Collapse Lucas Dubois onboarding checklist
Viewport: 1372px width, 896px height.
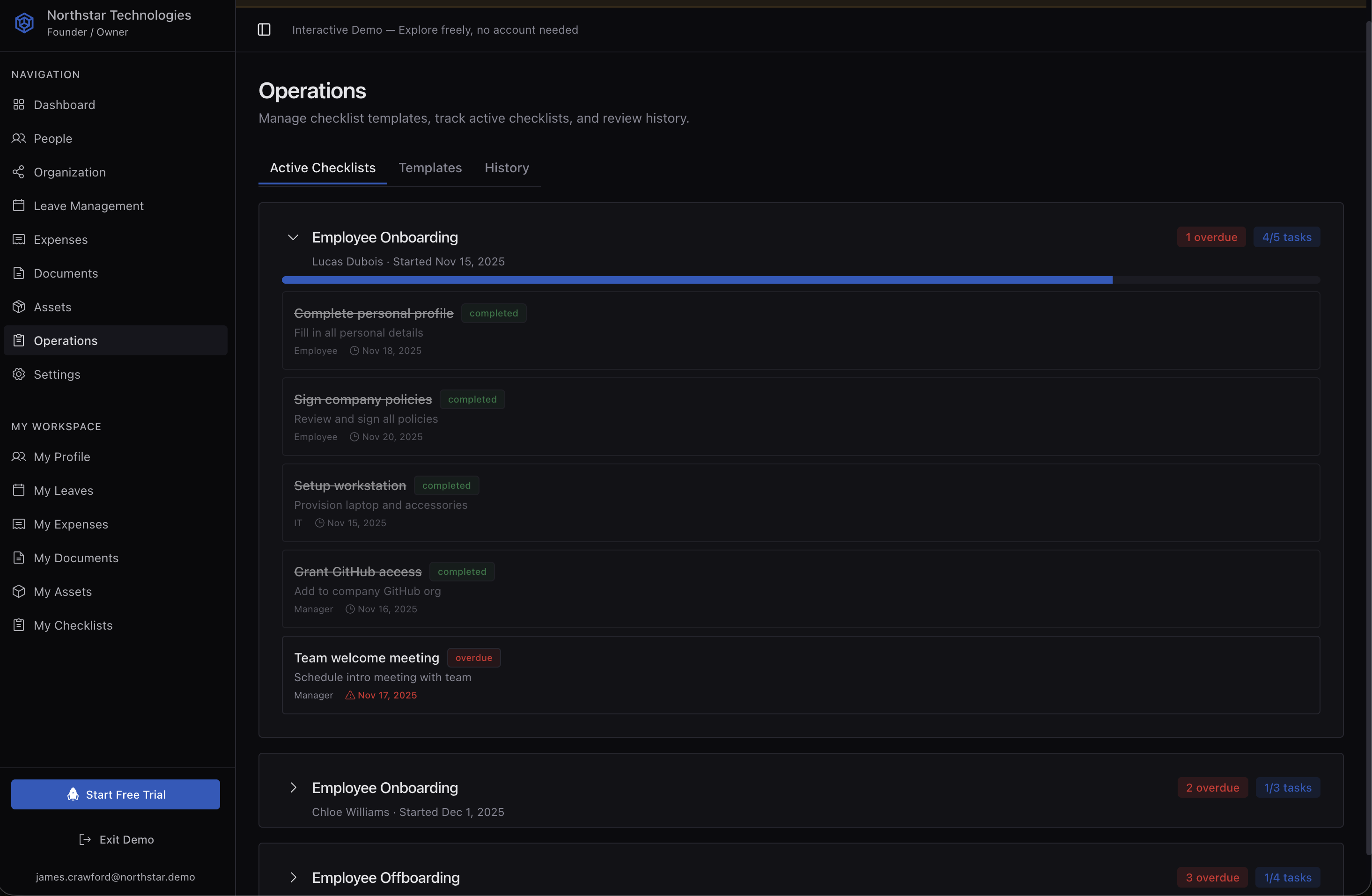point(293,237)
